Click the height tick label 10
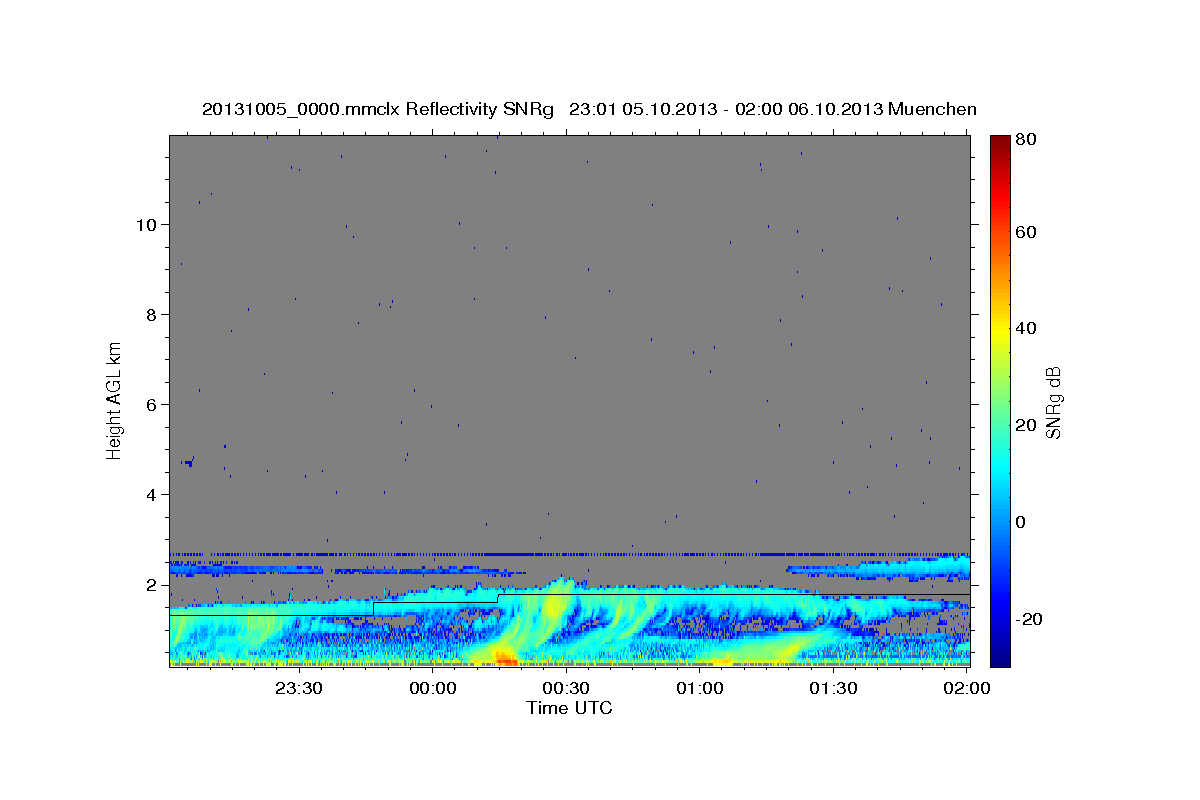1200x800 pixels. tap(145, 224)
